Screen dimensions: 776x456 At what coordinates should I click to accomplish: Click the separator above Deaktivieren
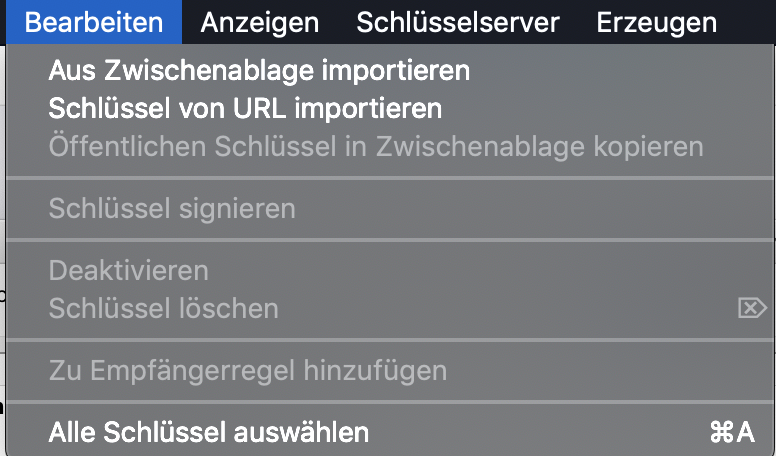pos(390,240)
